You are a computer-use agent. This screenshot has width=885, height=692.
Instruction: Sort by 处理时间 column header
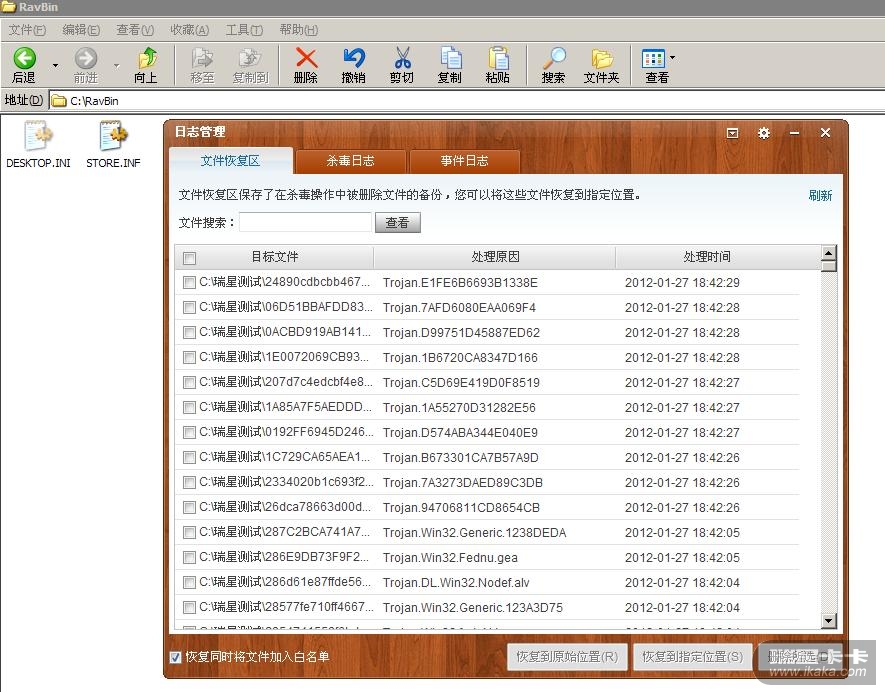pyautogui.click(x=707, y=257)
